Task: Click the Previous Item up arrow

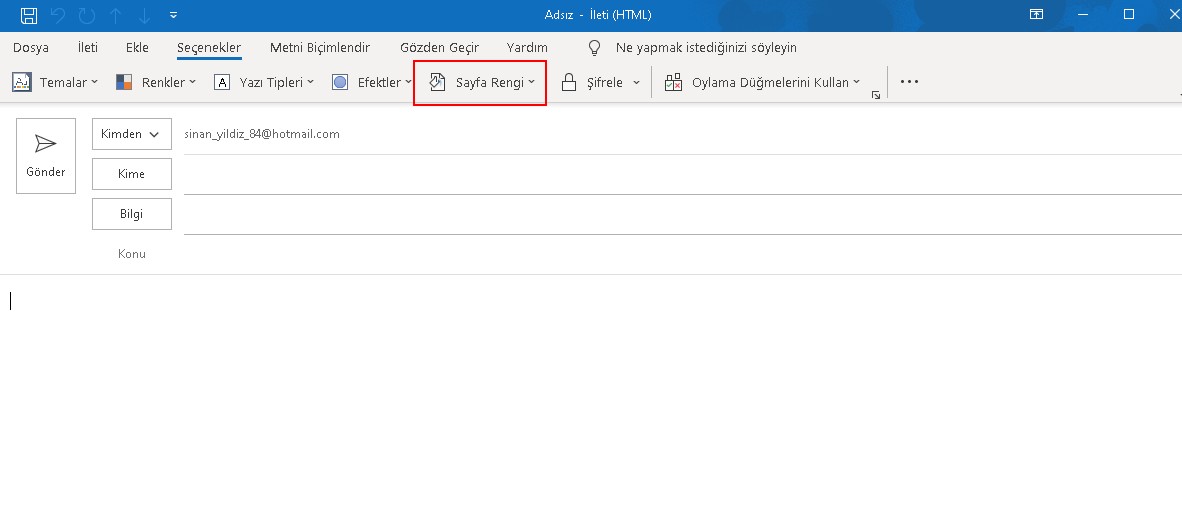Action: 116,15
